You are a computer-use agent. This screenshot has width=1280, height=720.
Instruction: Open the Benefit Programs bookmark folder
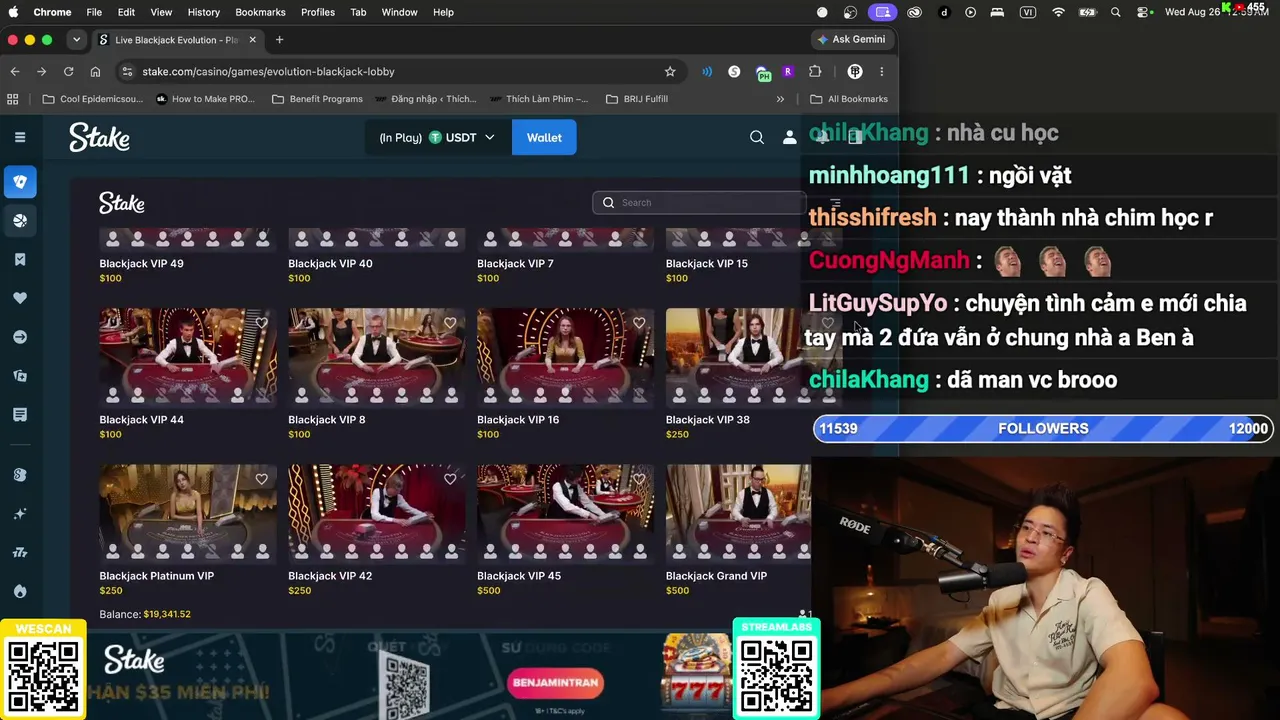point(317,99)
